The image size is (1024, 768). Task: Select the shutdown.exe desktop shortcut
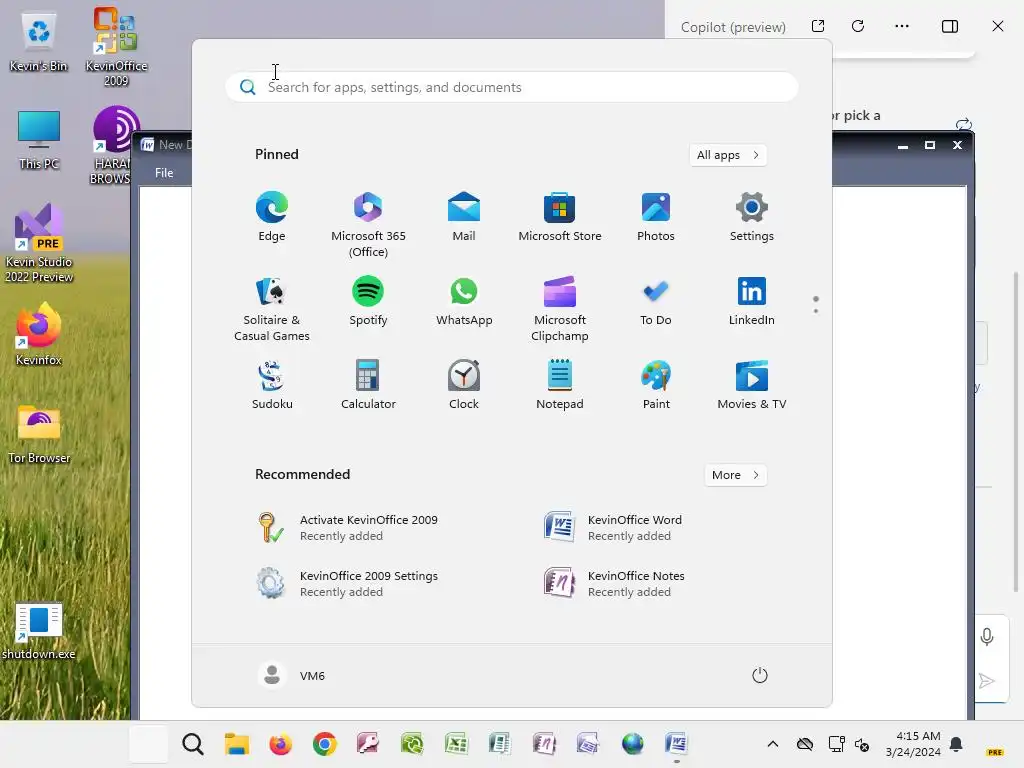pyautogui.click(x=39, y=631)
